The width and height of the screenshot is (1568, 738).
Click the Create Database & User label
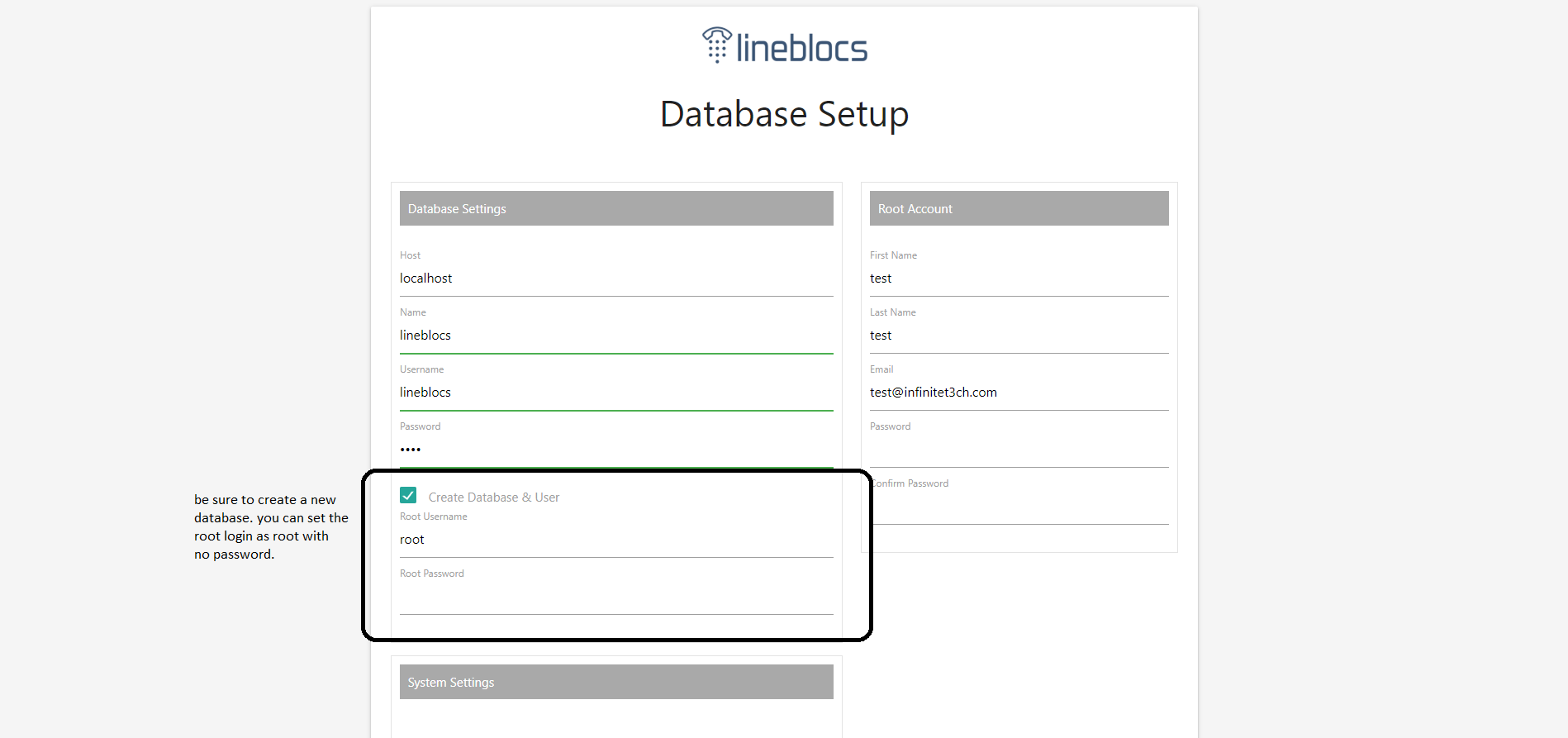click(x=494, y=498)
